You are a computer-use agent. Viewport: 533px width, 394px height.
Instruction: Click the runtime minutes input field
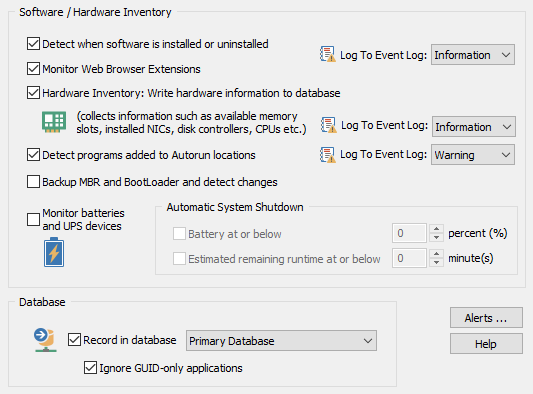409,258
